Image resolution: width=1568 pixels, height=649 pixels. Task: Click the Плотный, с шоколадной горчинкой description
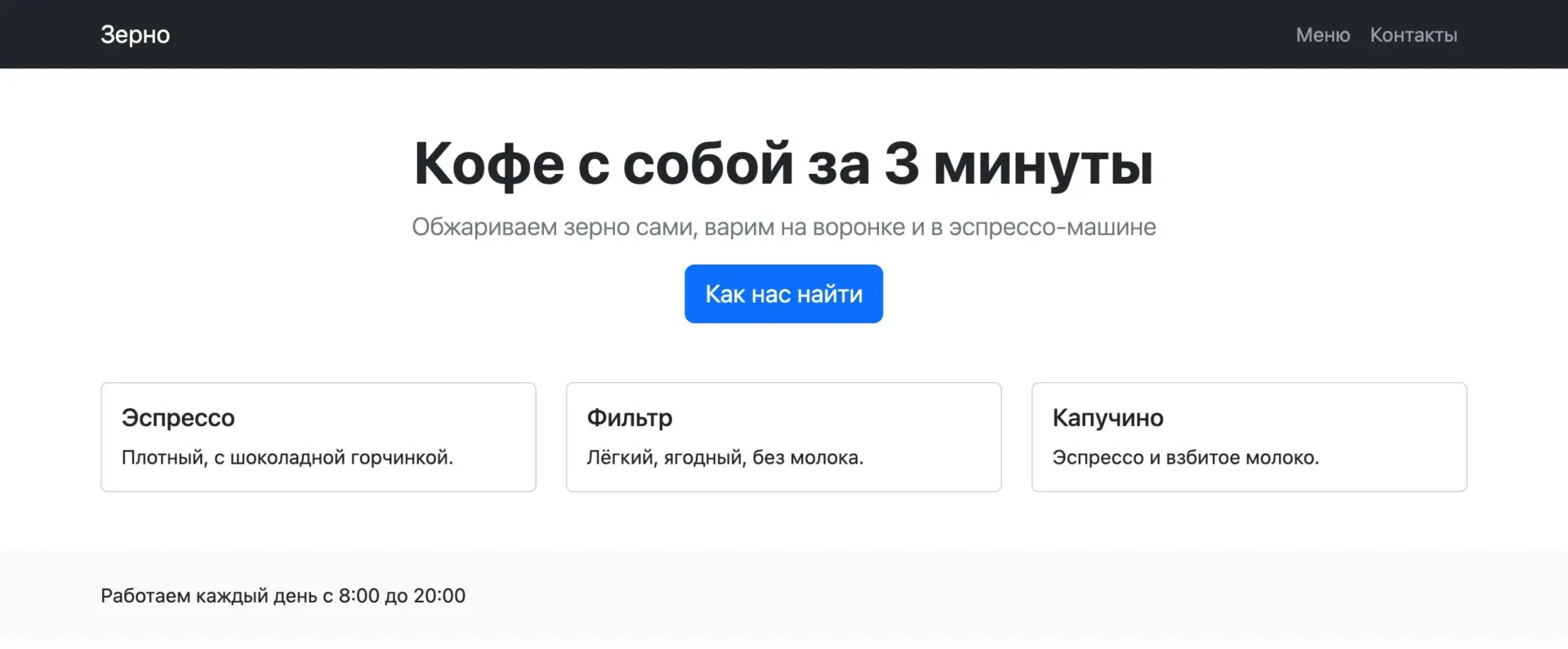pyautogui.click(x=287, y=457)
